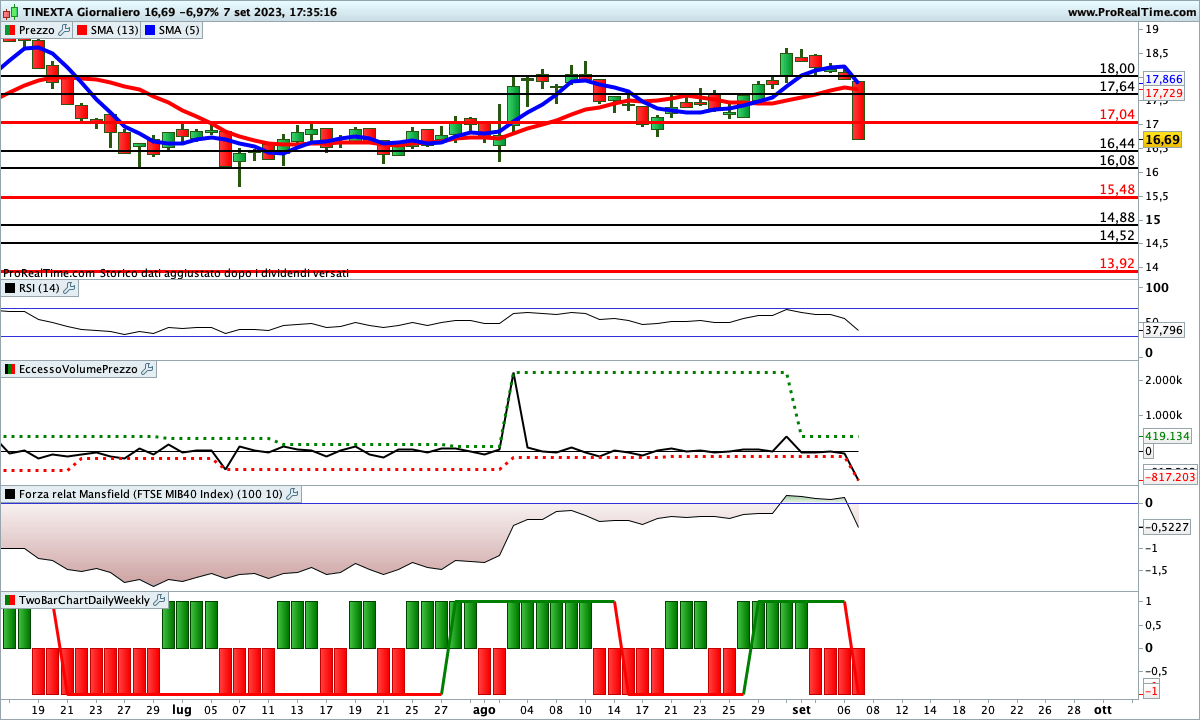
Task: Open TwoBarChartDailyWeekly wrench settings
Action: coord(160,600)
